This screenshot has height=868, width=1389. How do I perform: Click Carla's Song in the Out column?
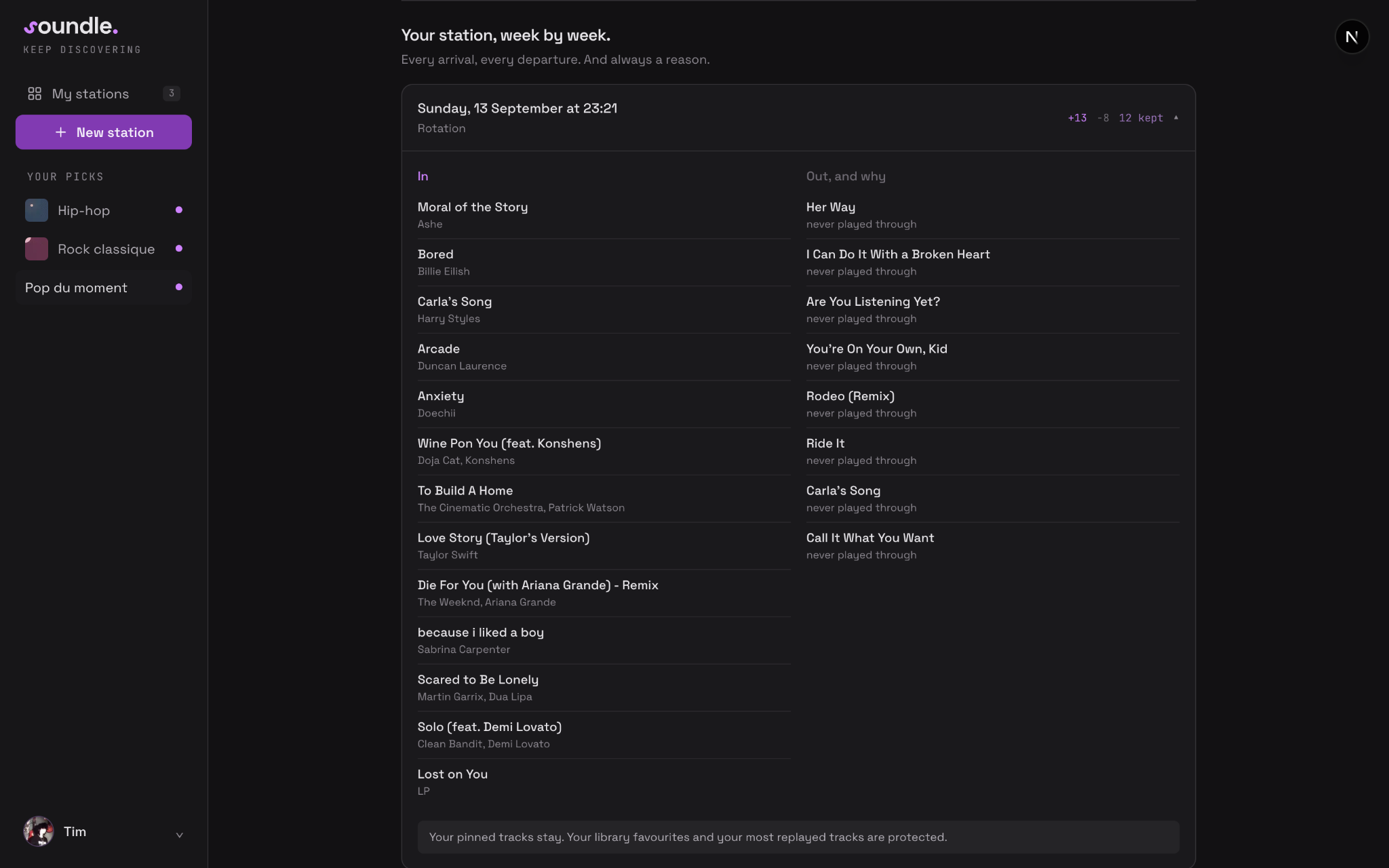[843, 491]
